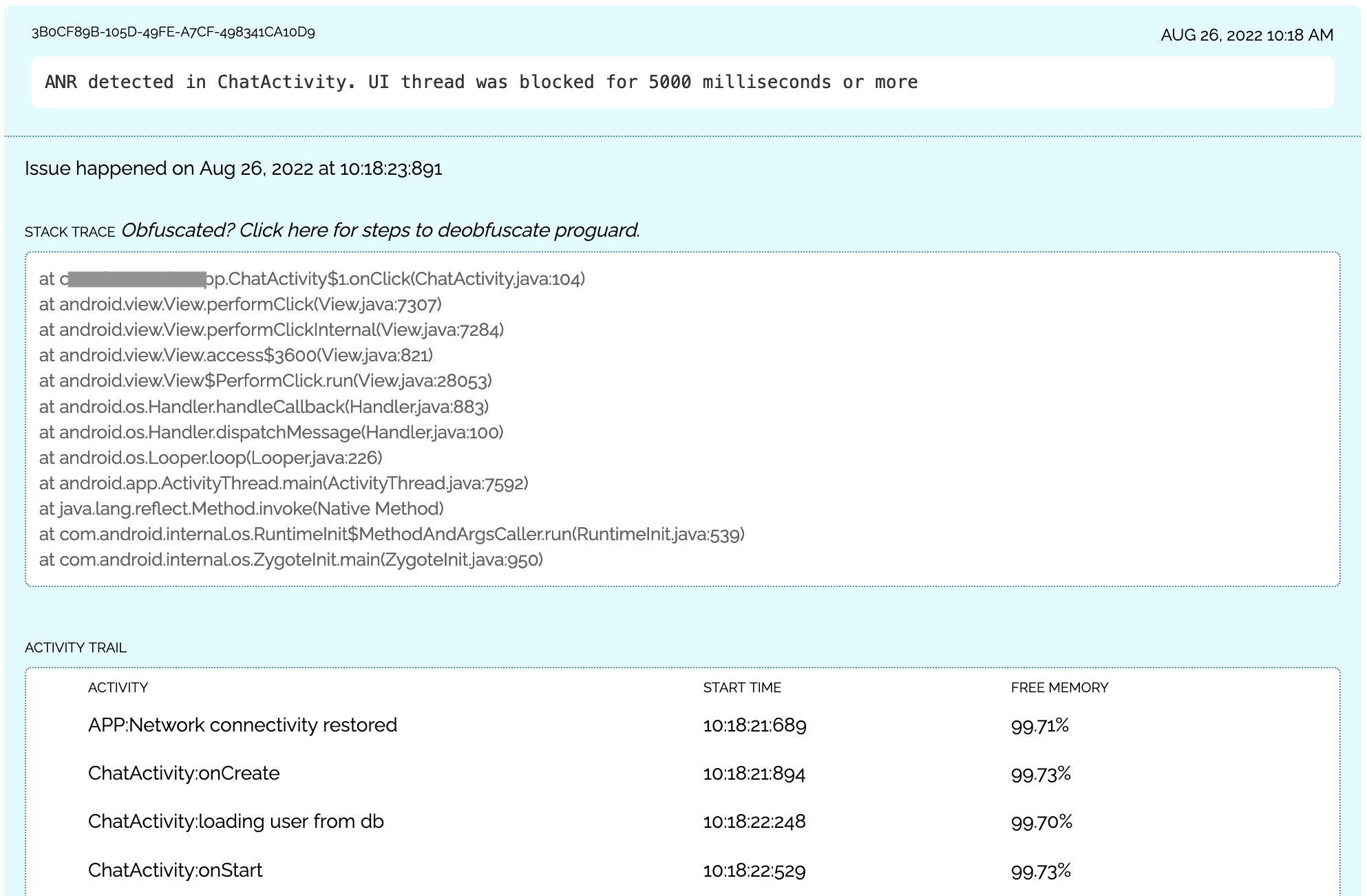
Task: Select the View.performClickInternal stack line
Action: (x=271, y=330)
